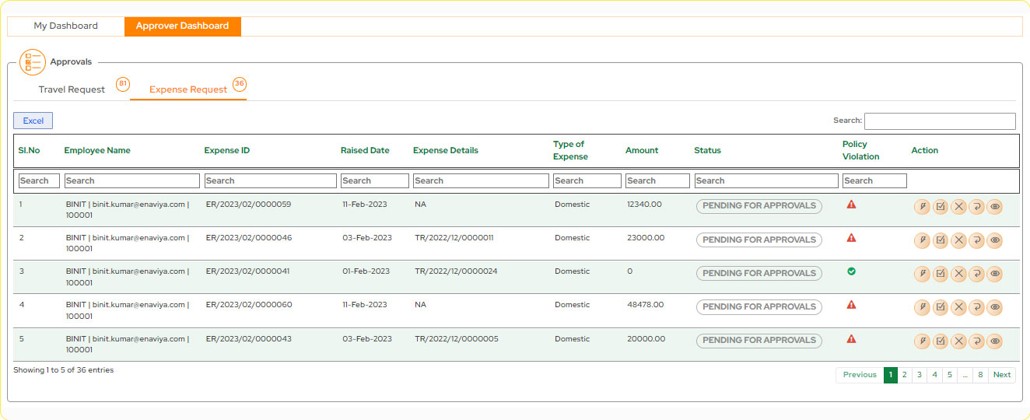Jump to page 2 of entries
Screen dimensions: 1030x420
pos(905,375)
